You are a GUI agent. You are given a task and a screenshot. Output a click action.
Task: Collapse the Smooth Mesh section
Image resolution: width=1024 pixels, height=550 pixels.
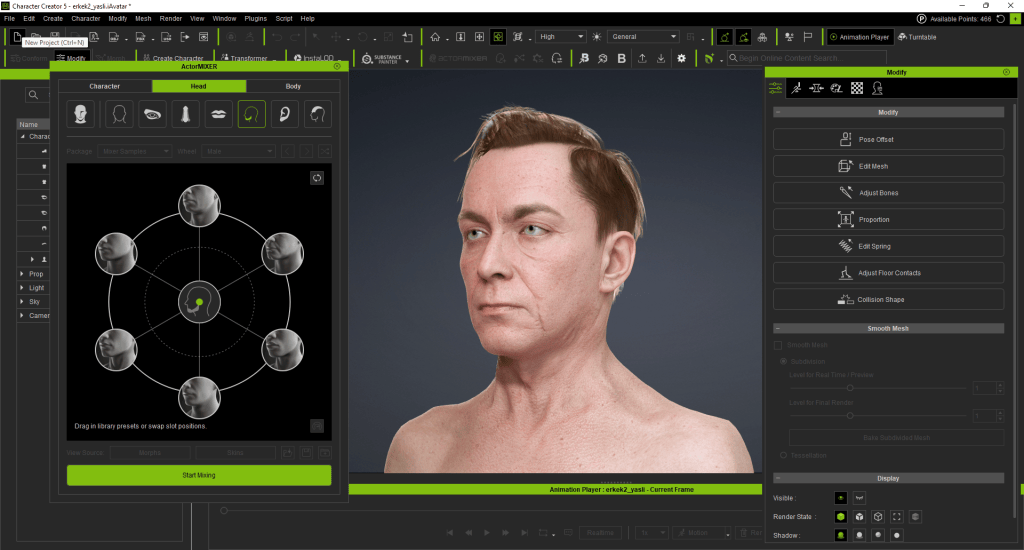click(778, 329)
